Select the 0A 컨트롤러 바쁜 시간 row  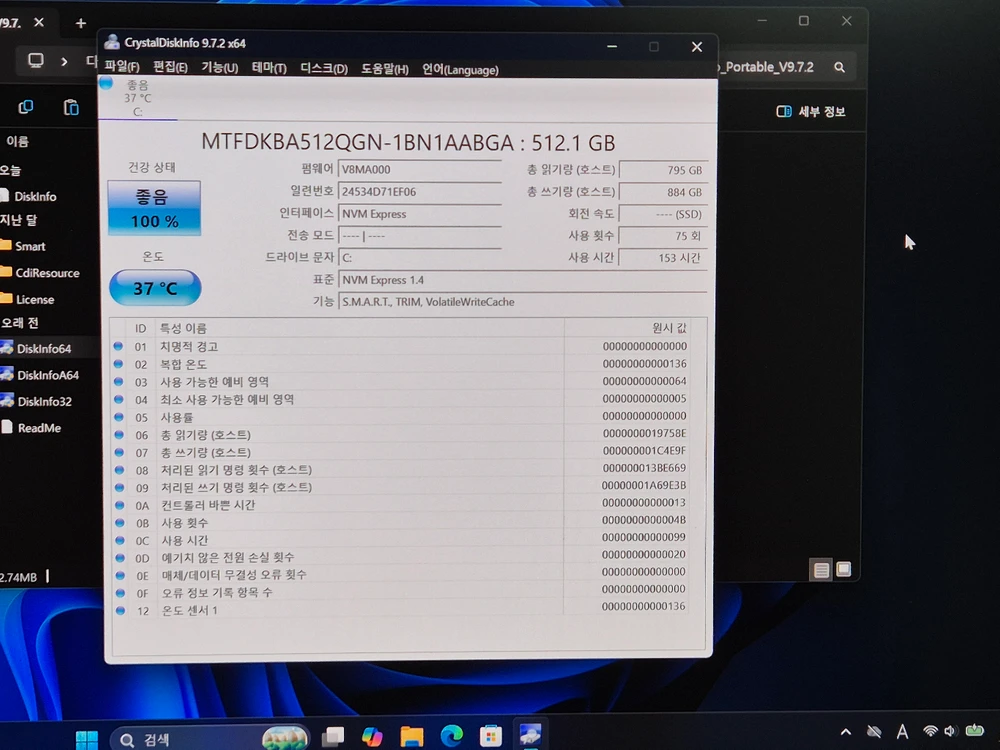click(x=401, y=504)
